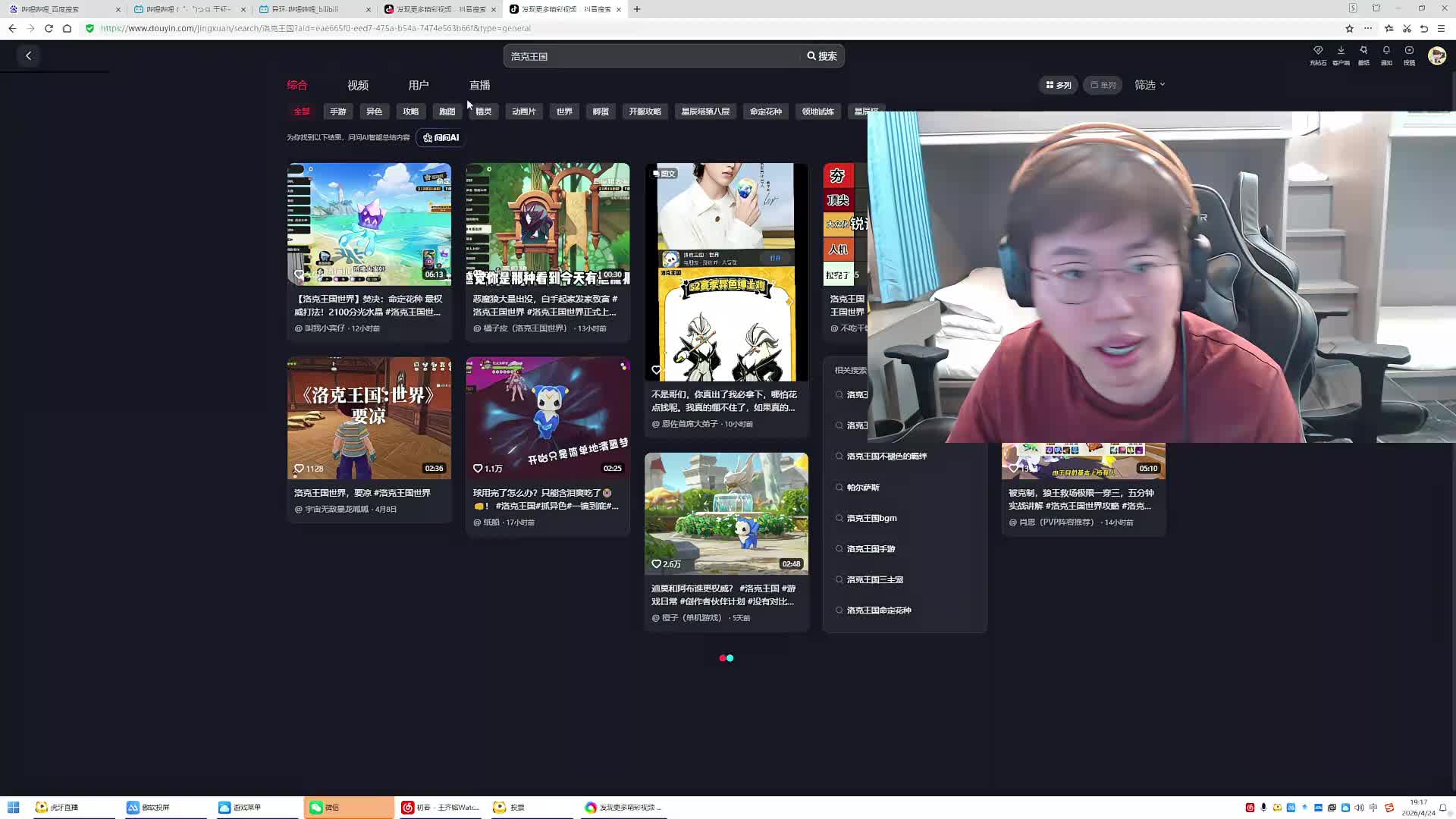Click the 搜索 search magnifier button
Screen dimensions: 1456x819
point(822,56)
